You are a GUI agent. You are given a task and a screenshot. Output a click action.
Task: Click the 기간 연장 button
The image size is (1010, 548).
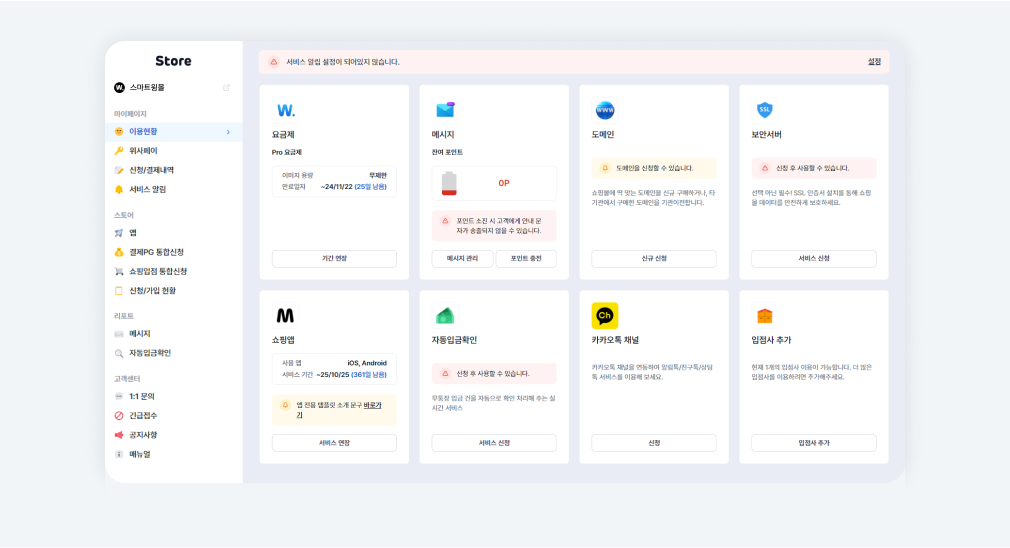(x=334, y=258)
